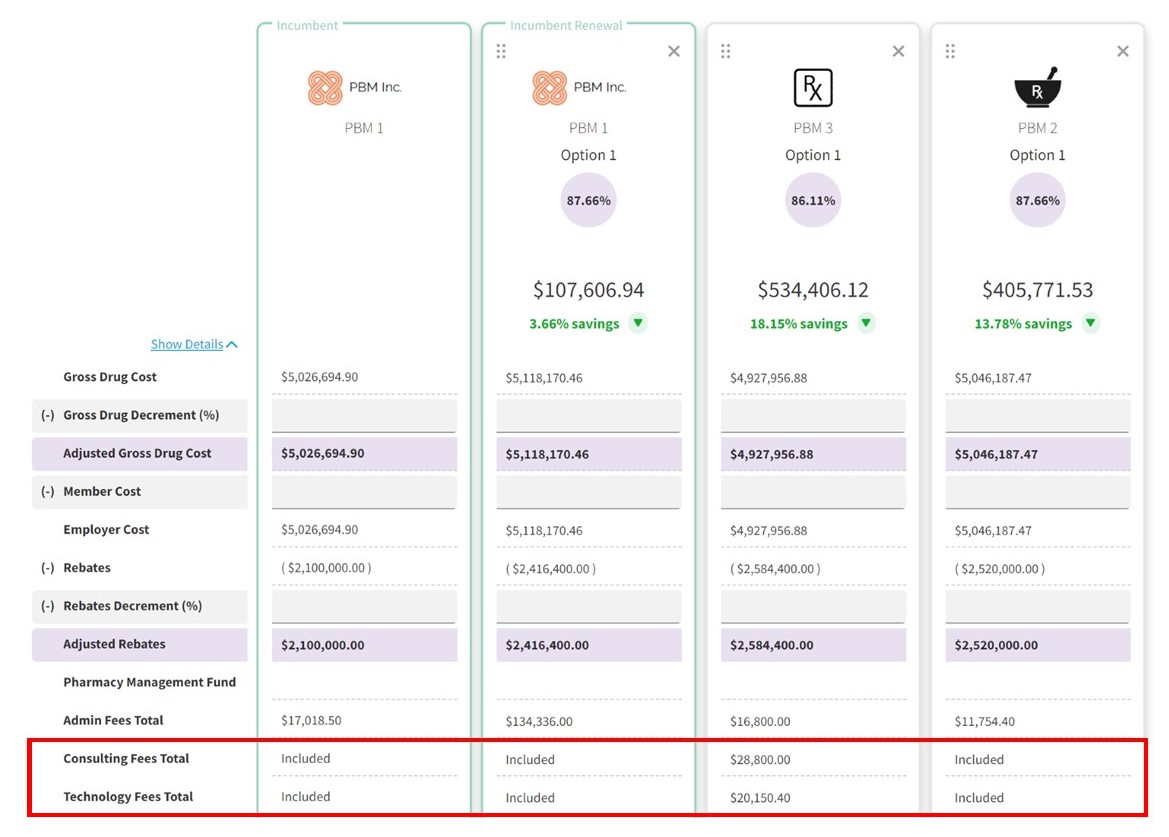The height and width of the screenshot is (837, 1169).
Task: Click the 86.11% progress circle for PBM 3
Action: coord(812,200)
